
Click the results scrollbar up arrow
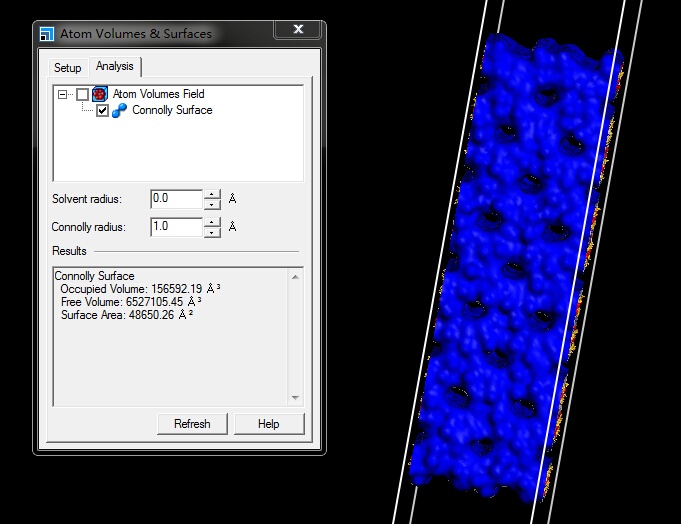click(295, 277)
